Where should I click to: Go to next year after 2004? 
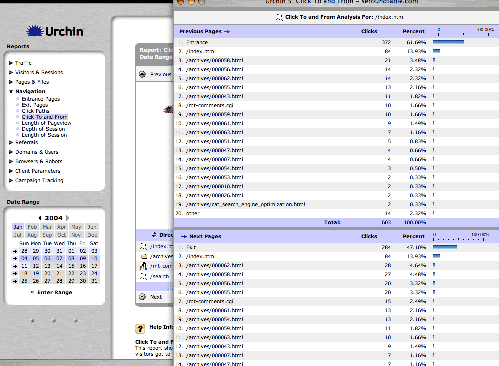pyautogui.click(x=67, y=218)
